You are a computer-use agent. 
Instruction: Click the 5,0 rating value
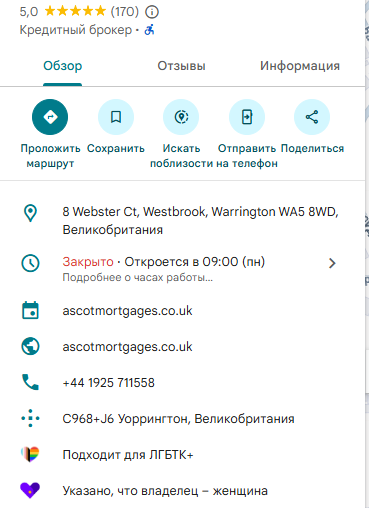(x=29, y=12)
